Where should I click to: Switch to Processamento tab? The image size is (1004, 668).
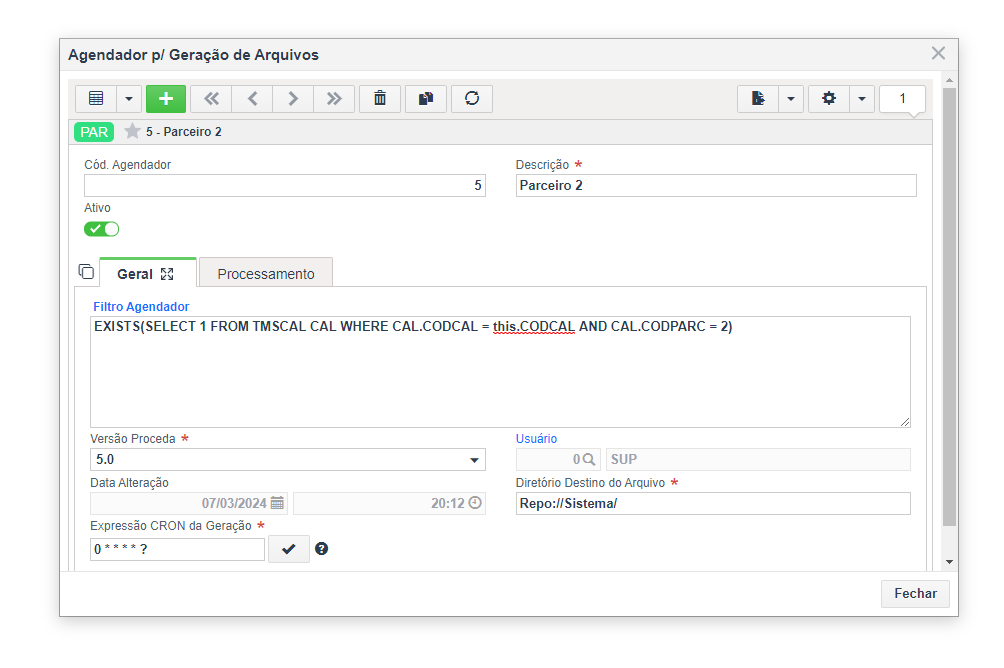click(x=266, y=274)
